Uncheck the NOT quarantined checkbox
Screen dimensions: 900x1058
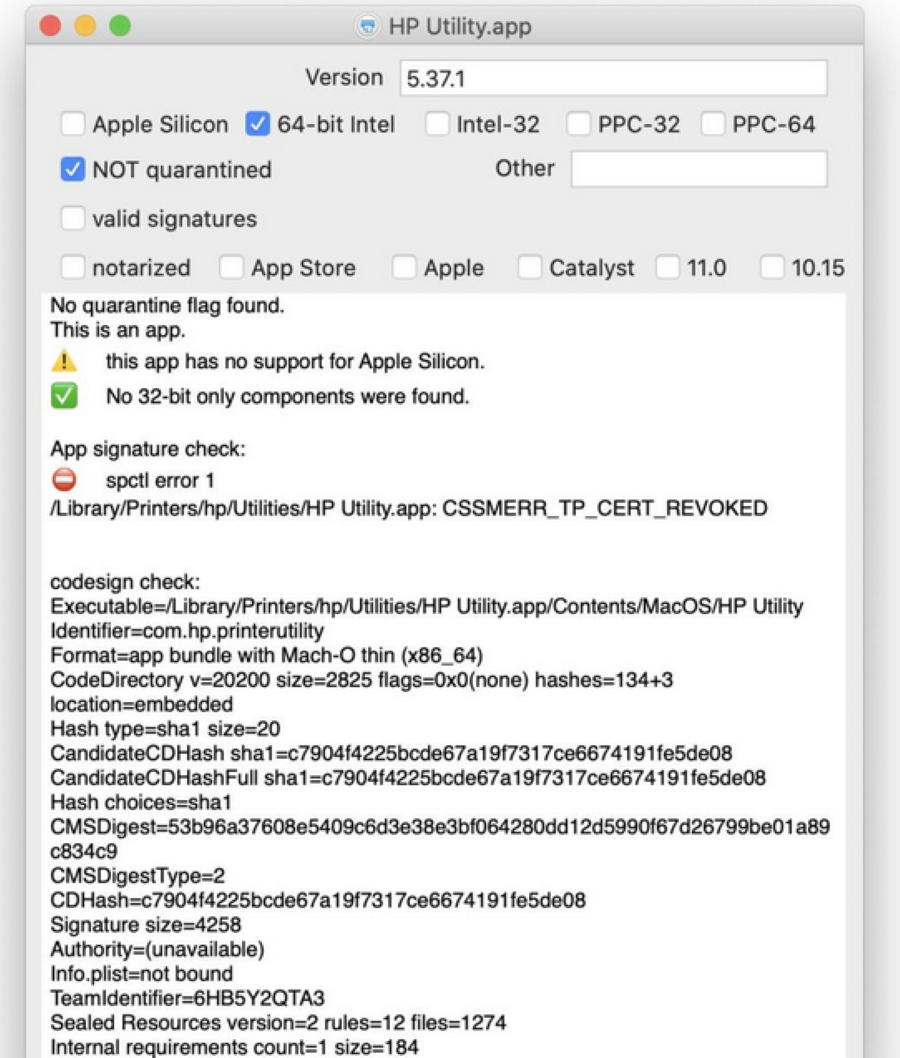coord(73,170)
